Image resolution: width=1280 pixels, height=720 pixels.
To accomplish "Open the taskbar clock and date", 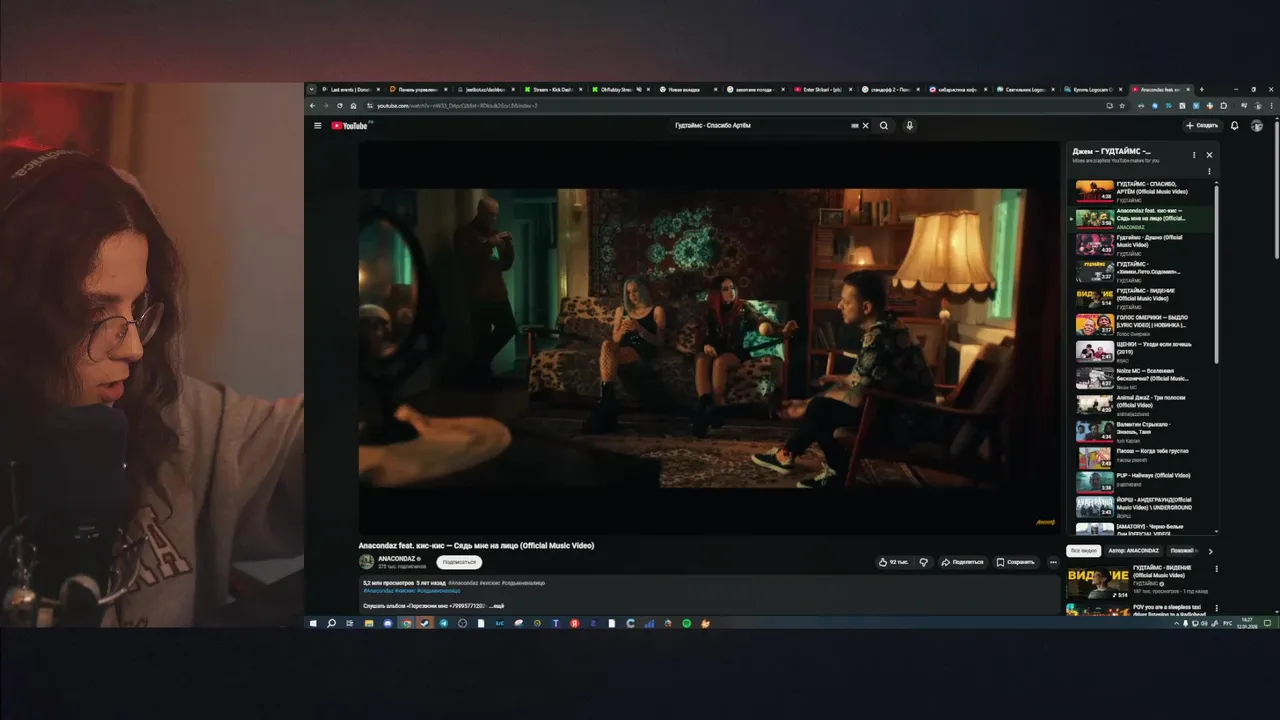I will 1248,623.
